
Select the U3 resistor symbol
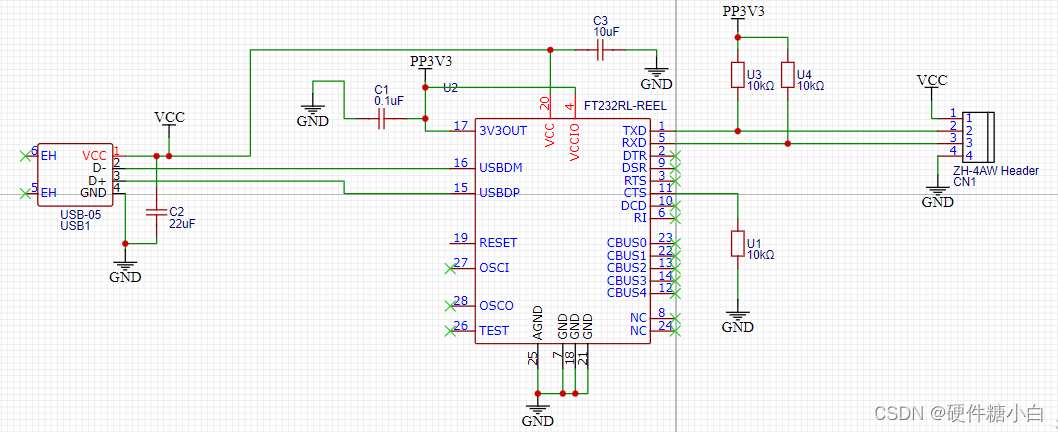(x=737, y=75)
